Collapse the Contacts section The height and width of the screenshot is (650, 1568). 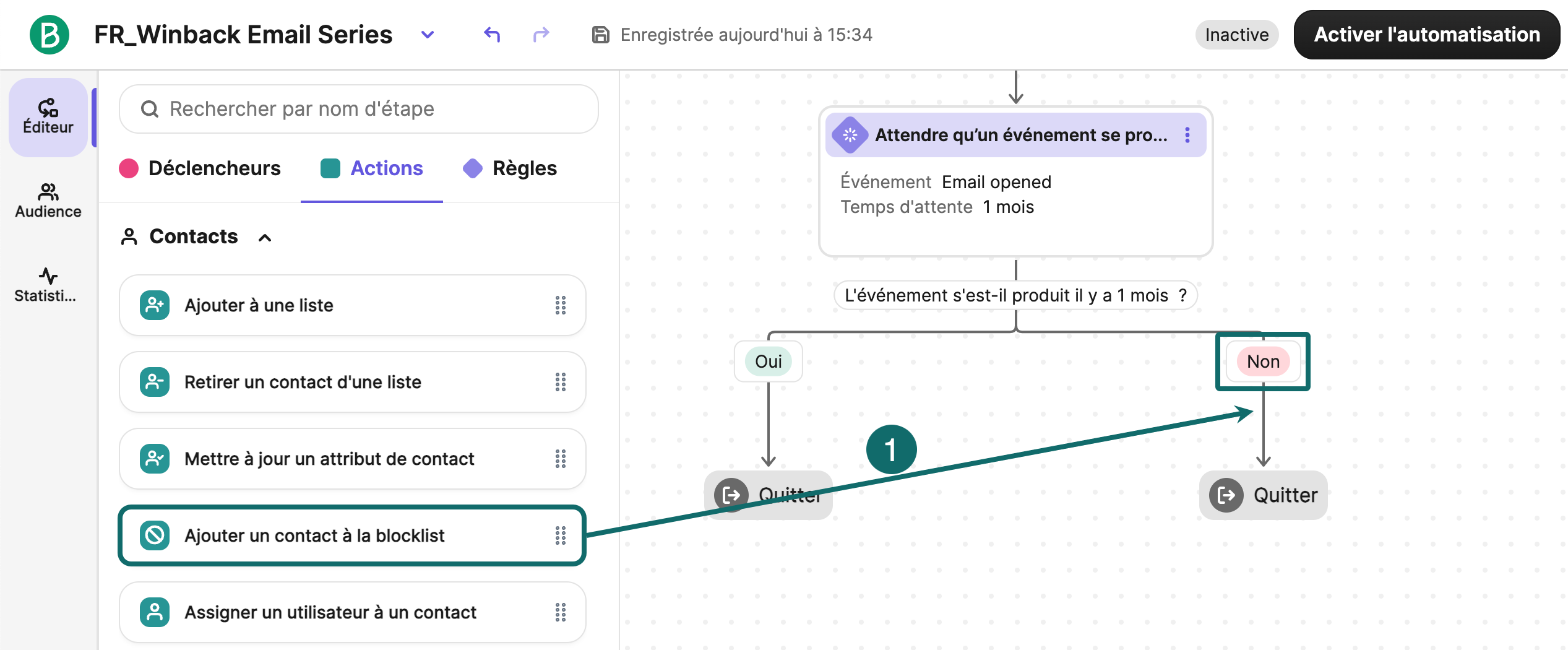[x=265, y=237]
